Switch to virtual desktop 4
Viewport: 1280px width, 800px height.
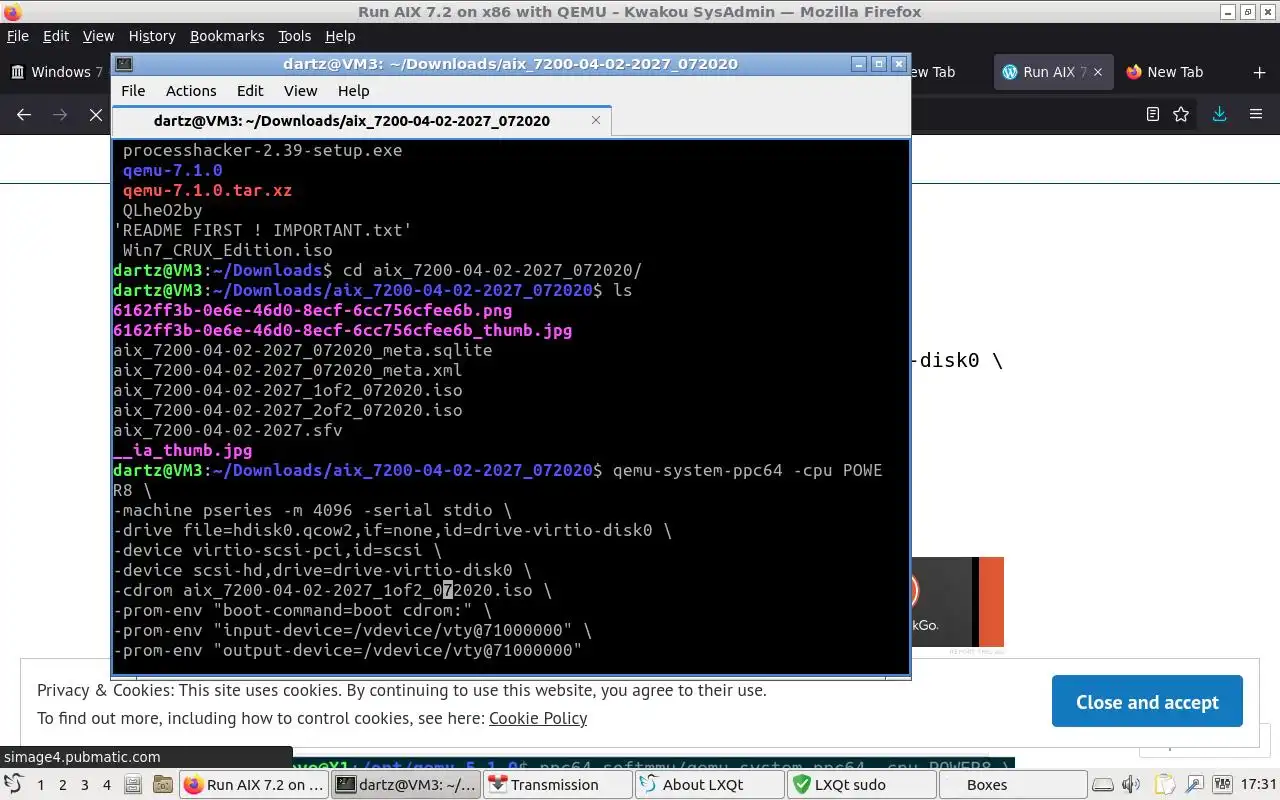click(106, 785)
